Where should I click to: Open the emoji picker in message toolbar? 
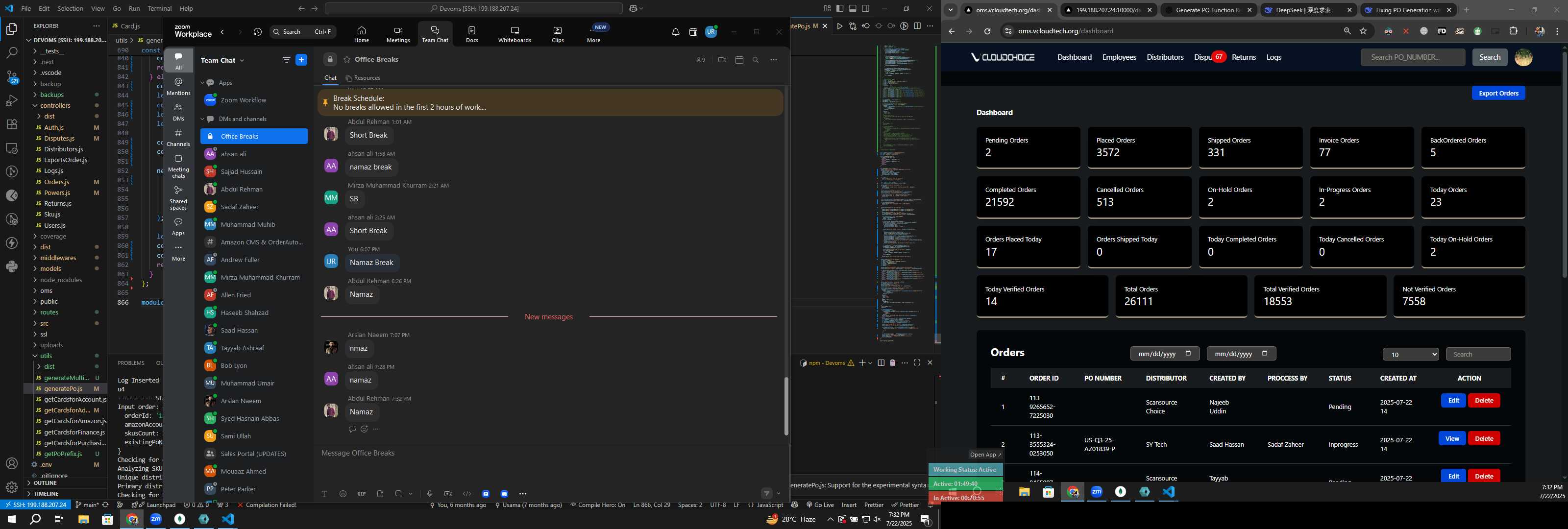click(343, 494)
